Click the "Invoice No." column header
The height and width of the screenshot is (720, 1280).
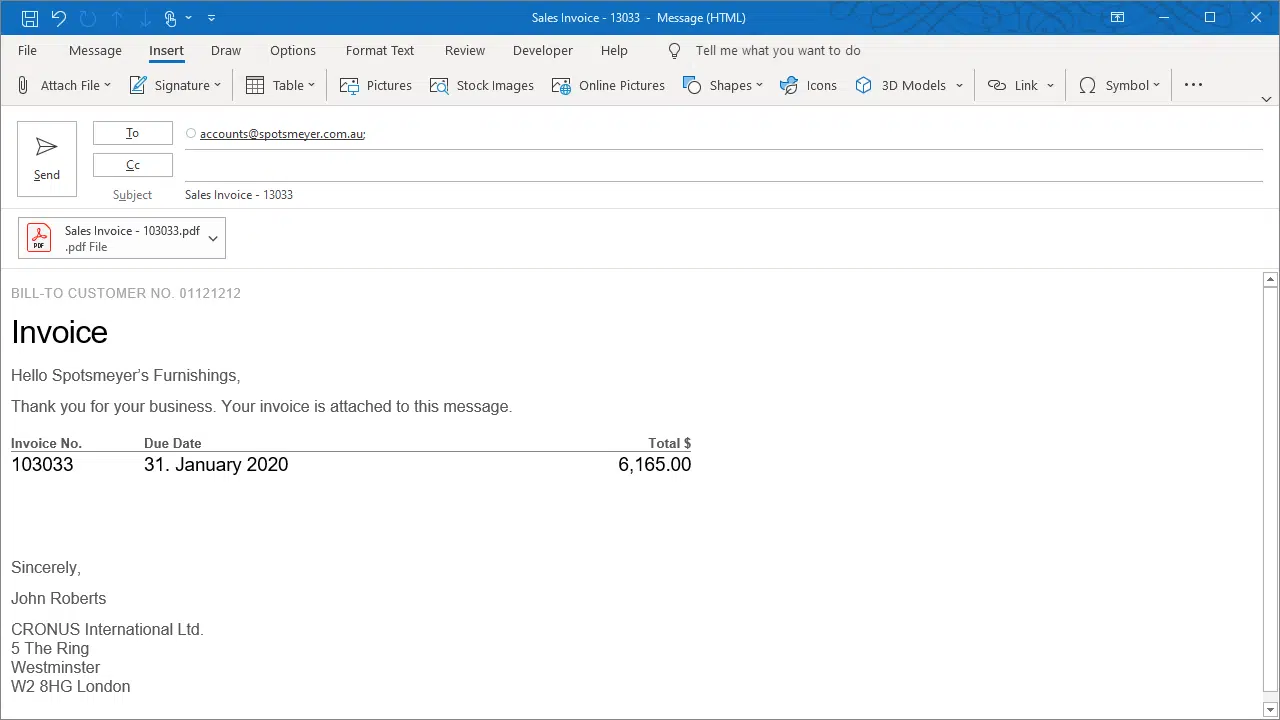point(46,443)
